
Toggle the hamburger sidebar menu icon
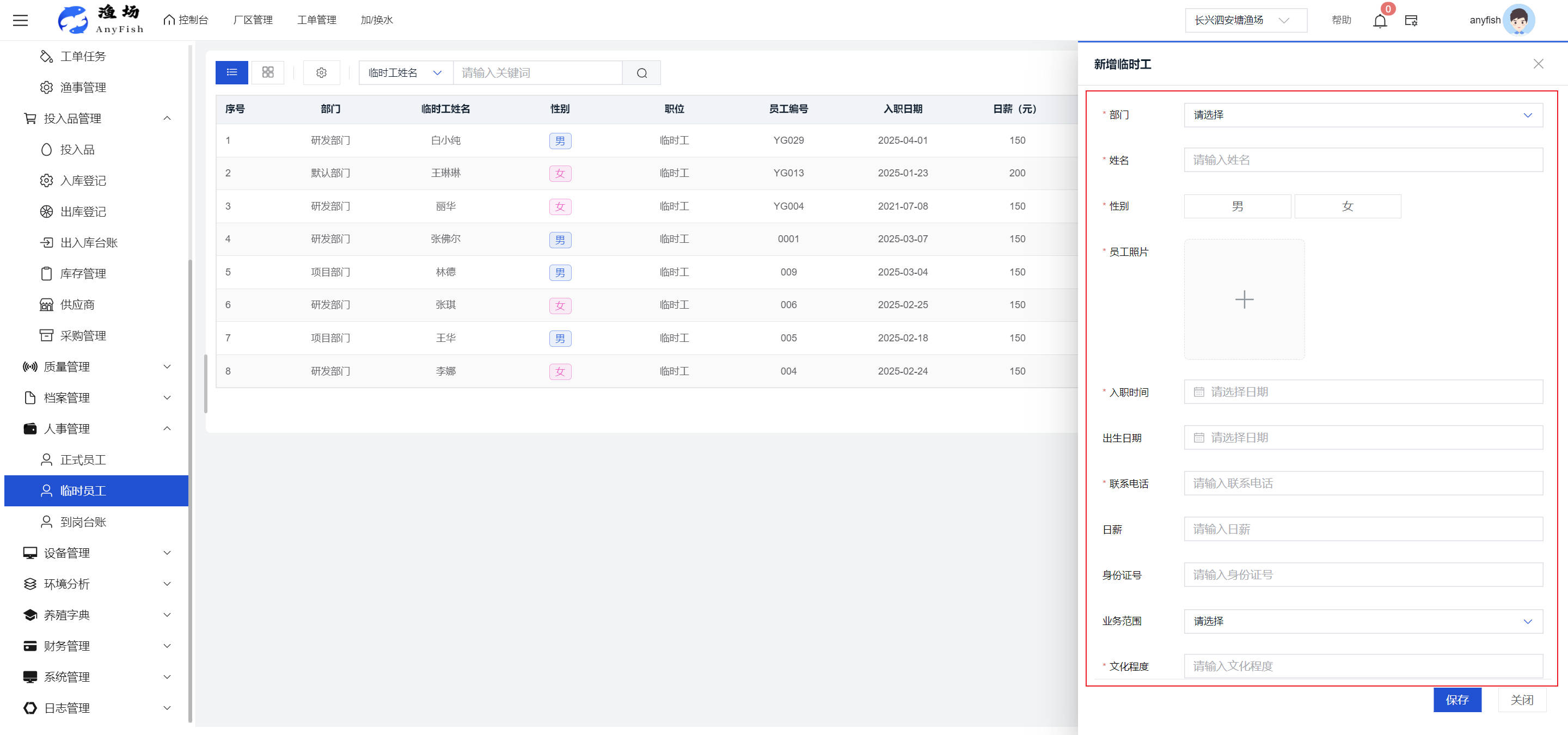pos(21,20)
